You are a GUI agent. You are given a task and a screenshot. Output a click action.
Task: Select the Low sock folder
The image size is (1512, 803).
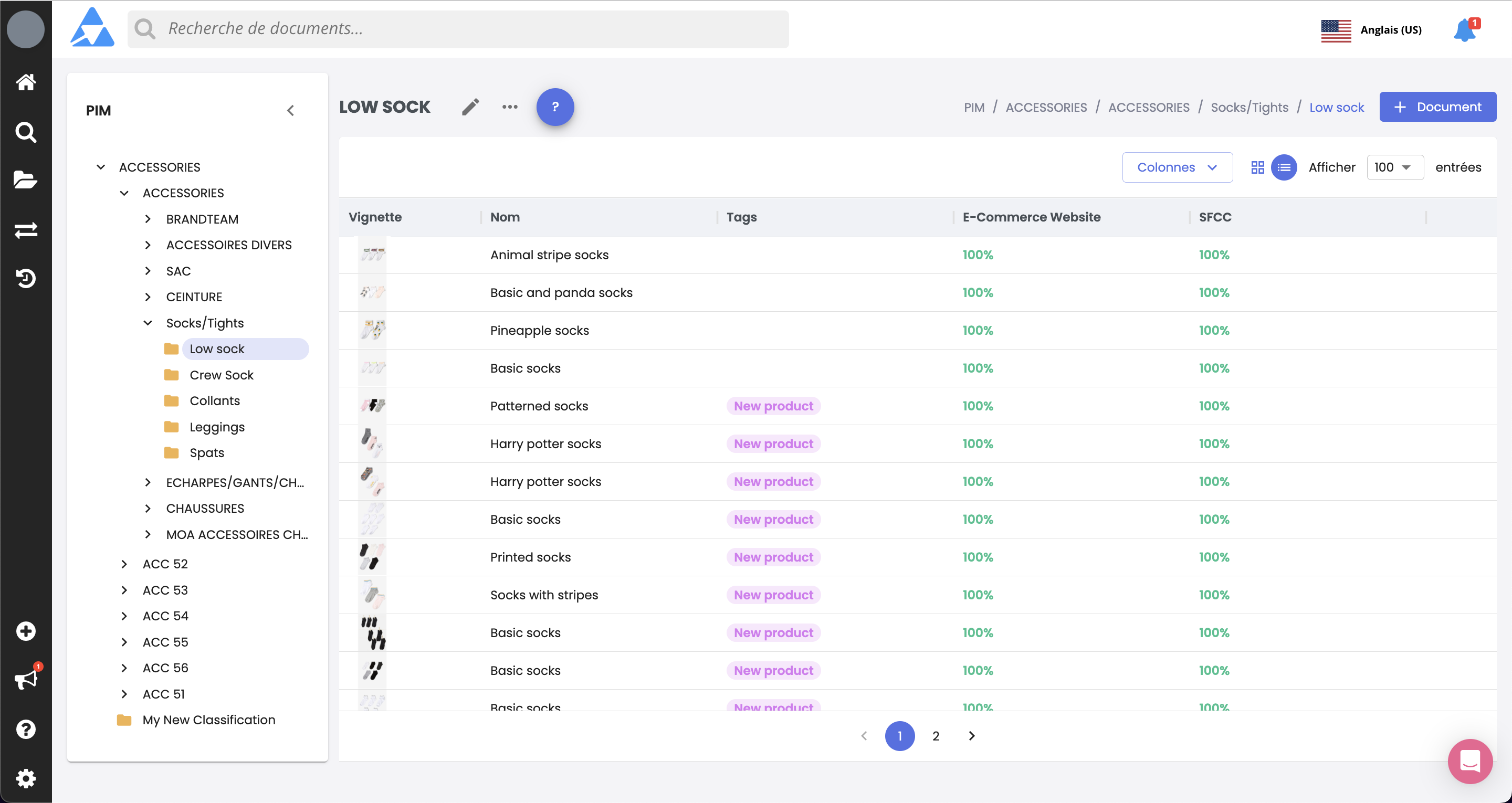tap(245, 348)
